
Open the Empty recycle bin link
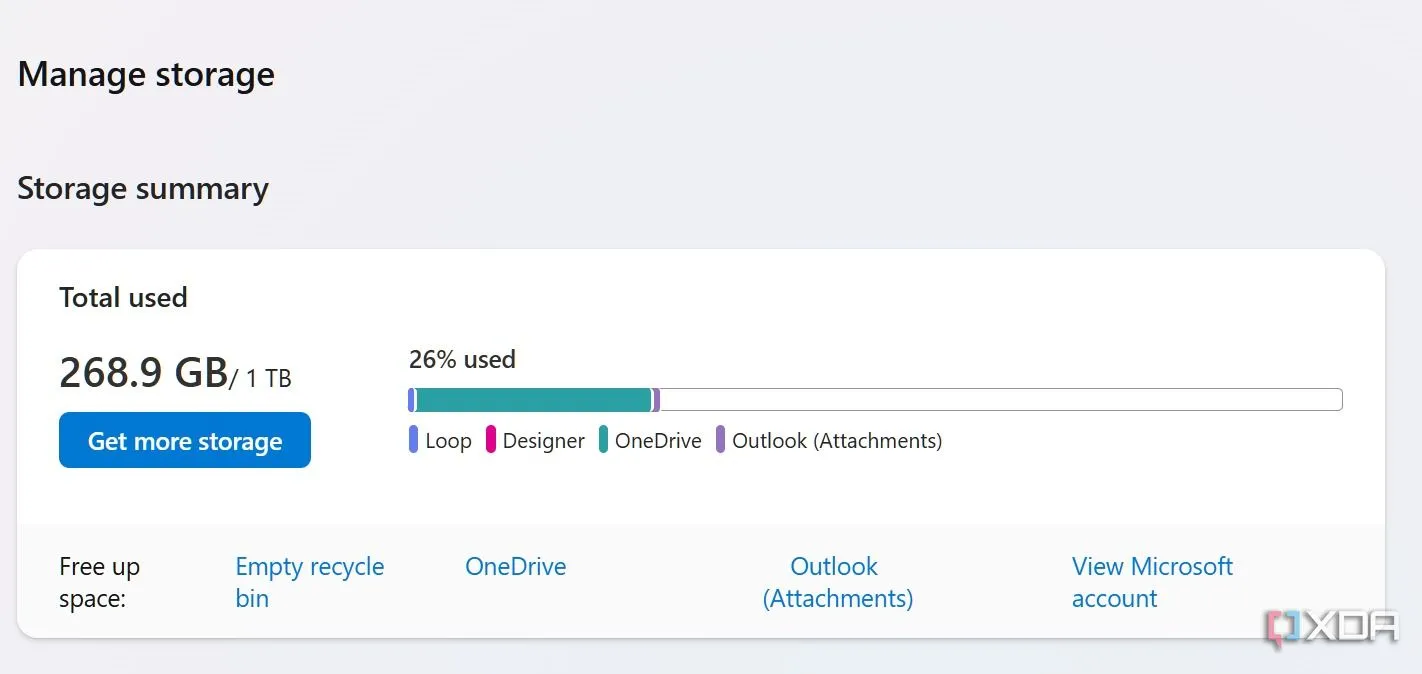pos(310,582)
